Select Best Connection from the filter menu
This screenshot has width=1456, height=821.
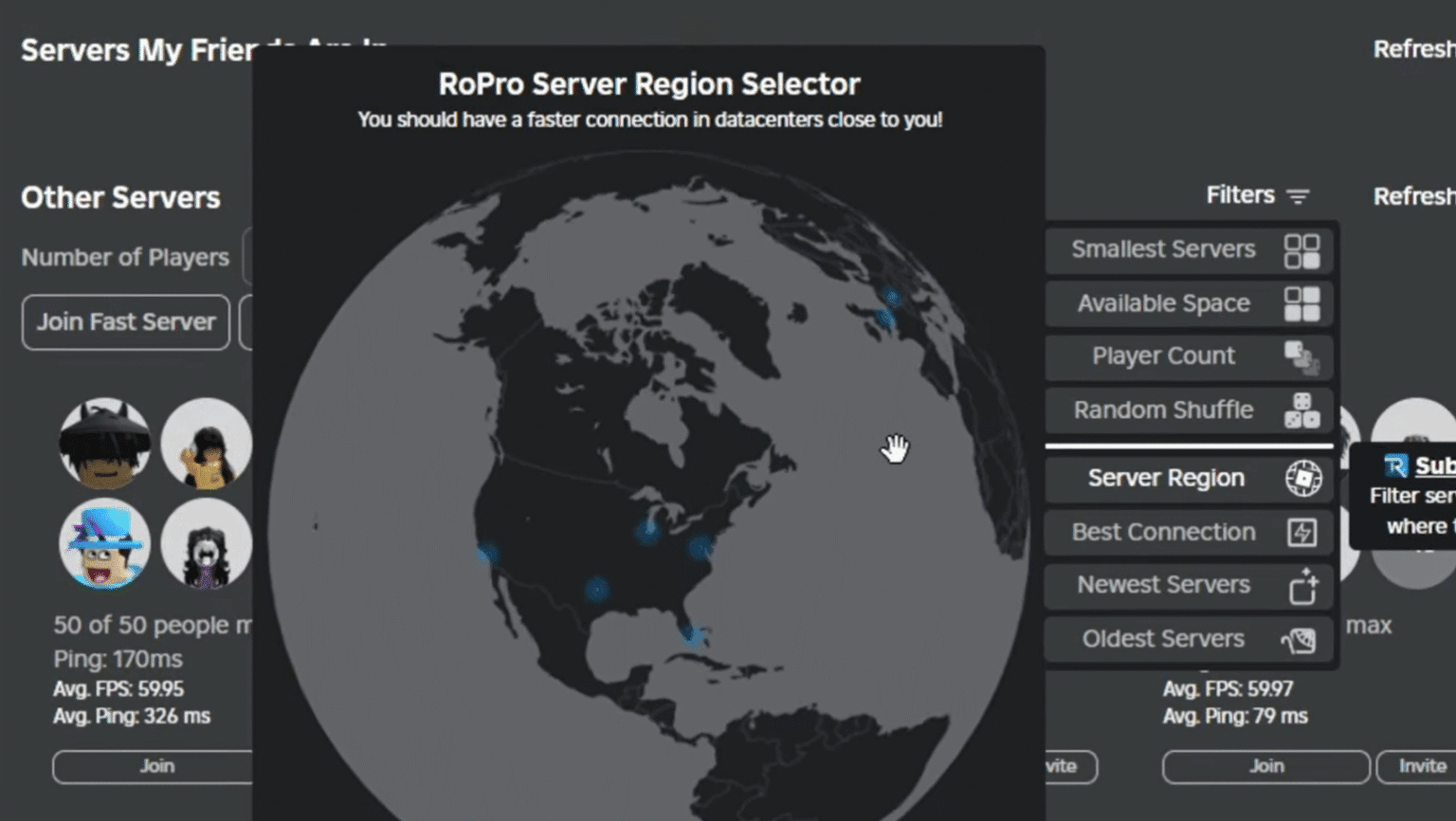click(1163, 532)
